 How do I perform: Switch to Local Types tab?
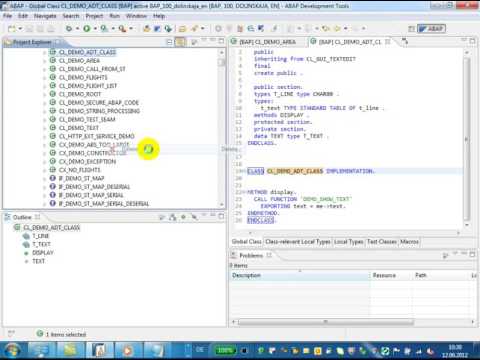click(348, 242)
